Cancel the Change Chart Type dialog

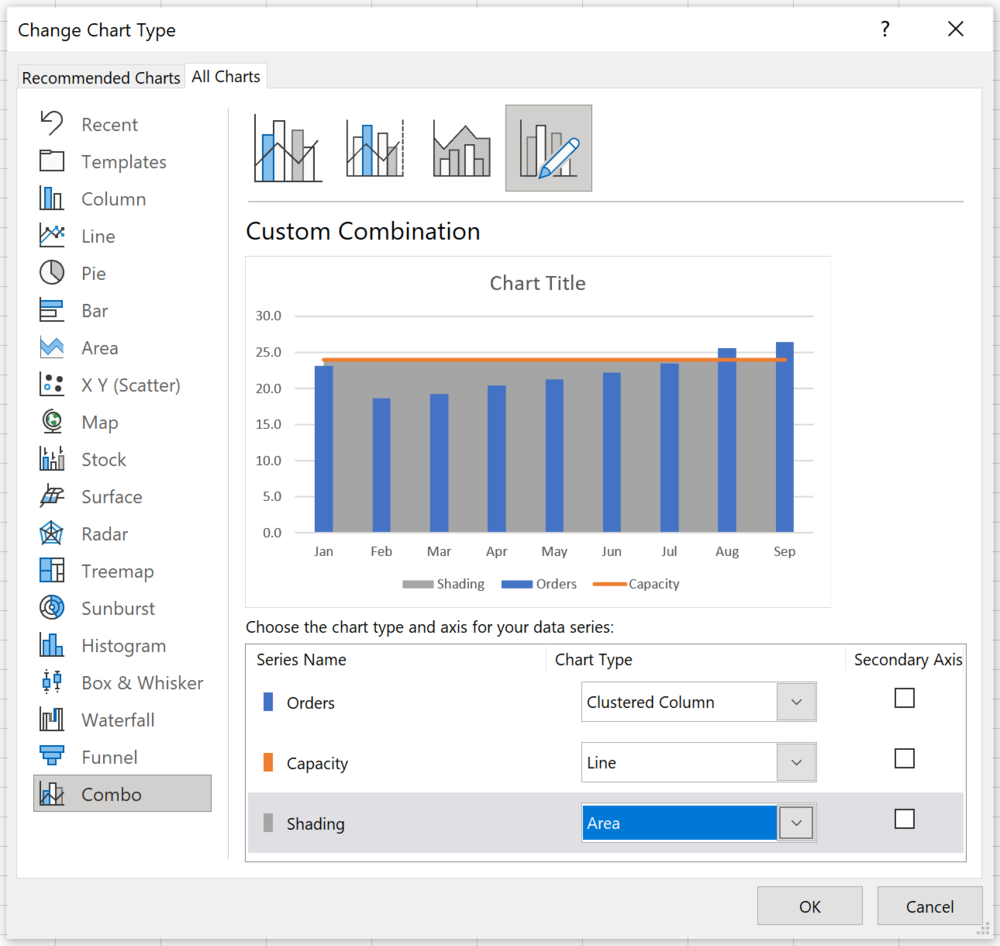point(930,906)
